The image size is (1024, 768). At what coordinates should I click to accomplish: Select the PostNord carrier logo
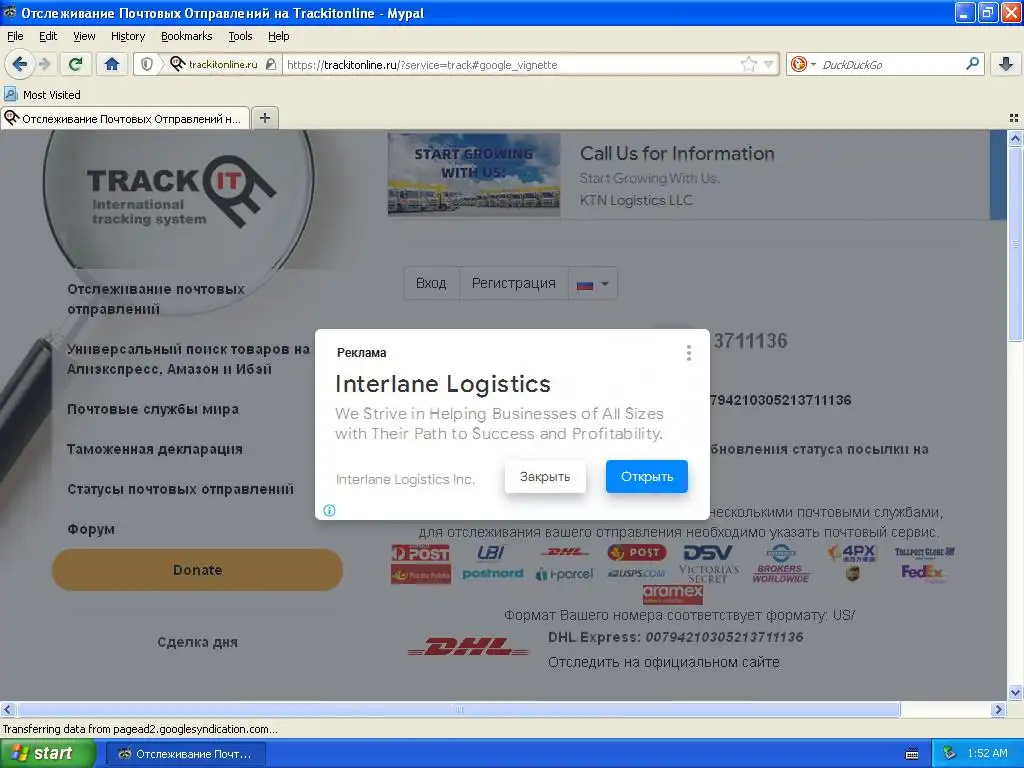pyautogui.click(x=492, y=573)
